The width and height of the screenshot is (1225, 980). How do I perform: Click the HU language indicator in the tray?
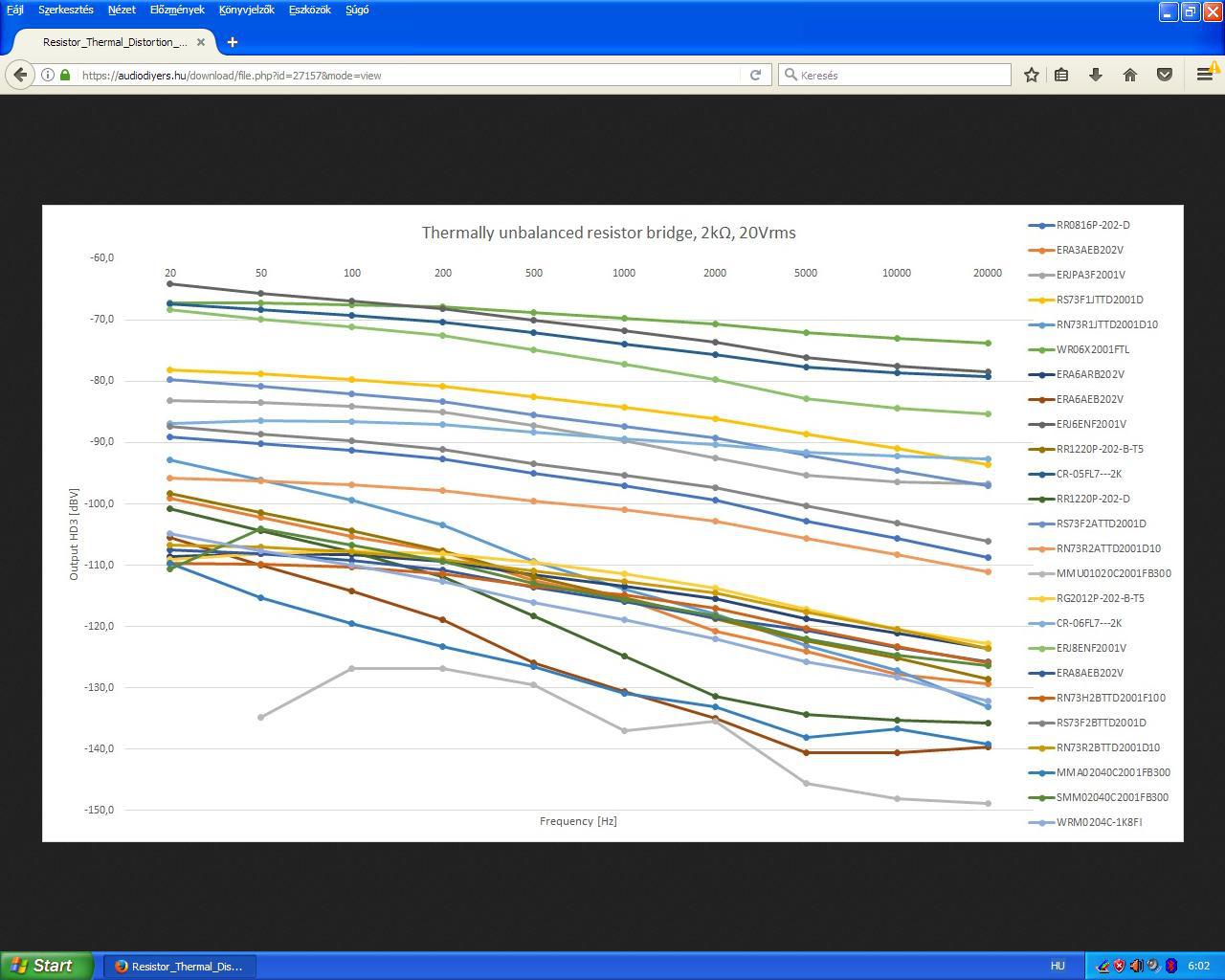(1058, 967)
